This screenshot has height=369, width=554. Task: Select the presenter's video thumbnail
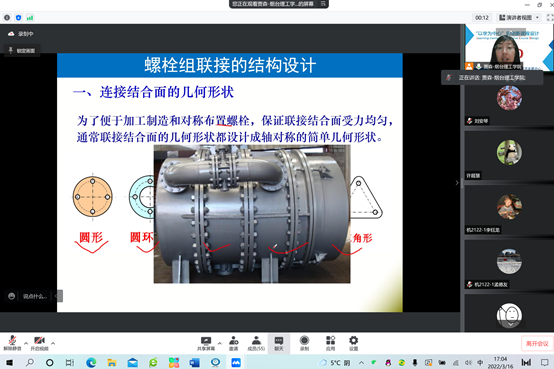click(509, 47)
